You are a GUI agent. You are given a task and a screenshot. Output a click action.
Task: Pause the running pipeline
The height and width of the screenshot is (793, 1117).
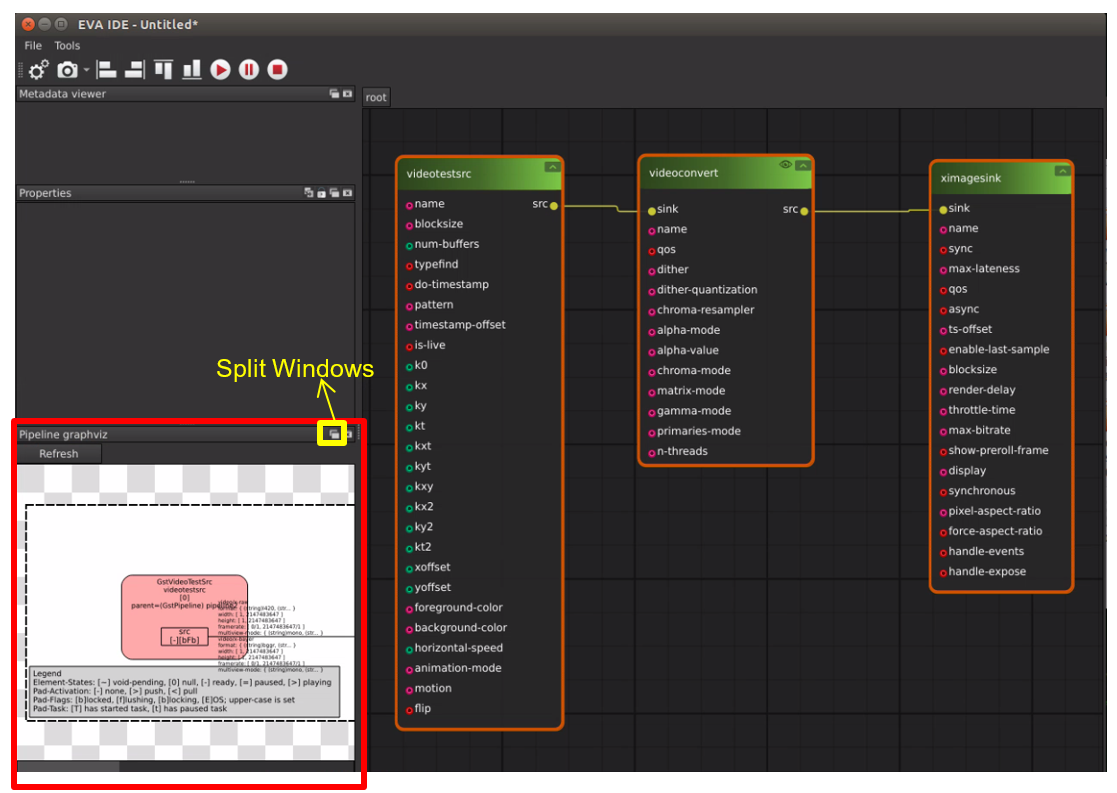point(249,70)
